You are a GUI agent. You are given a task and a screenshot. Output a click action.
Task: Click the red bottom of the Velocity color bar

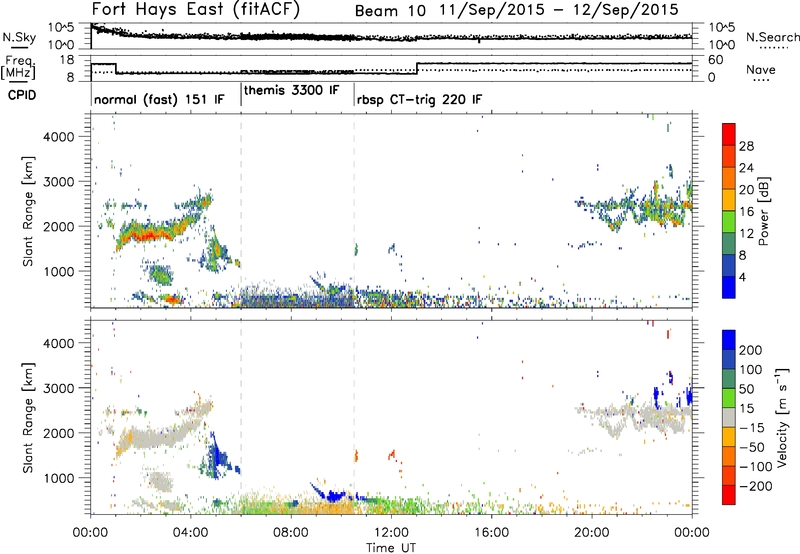[x=729, y=495]
